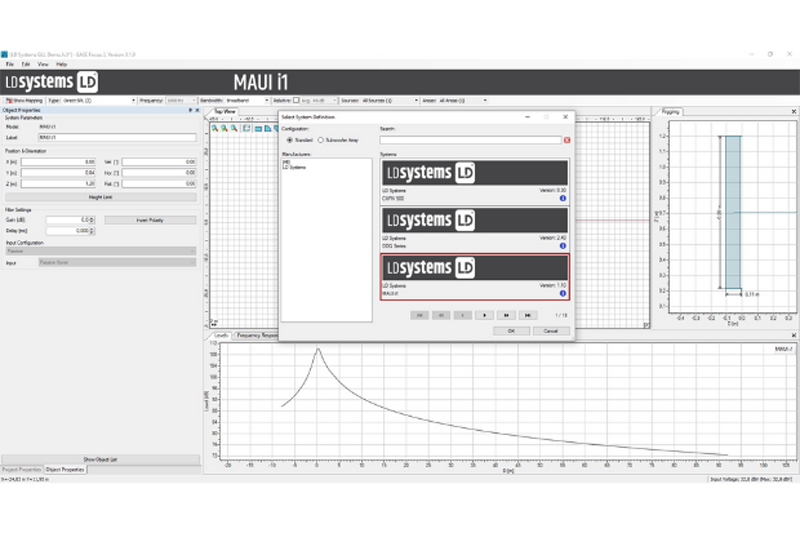The width and height of the screenshot is (800, 533).
Task: Go to next page of systems
Action: [484, 314]
